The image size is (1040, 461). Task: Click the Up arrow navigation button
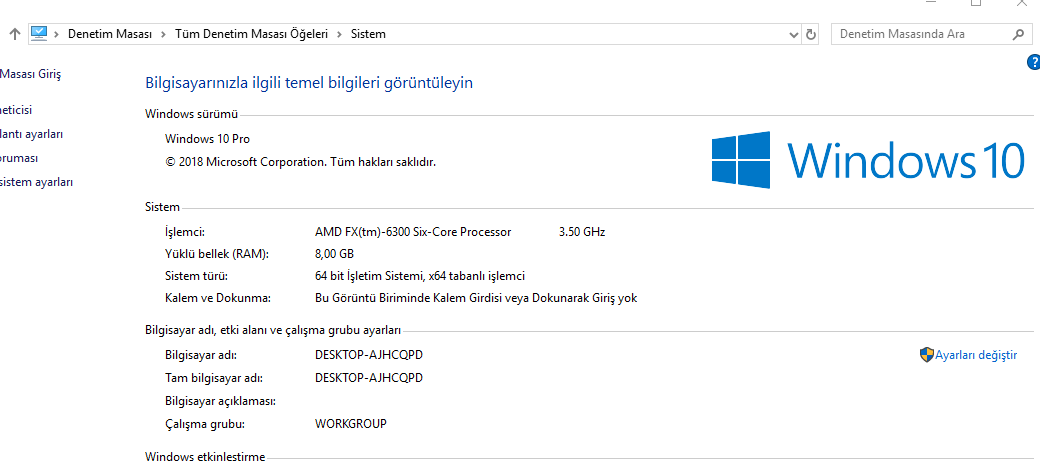click(14, 34)
